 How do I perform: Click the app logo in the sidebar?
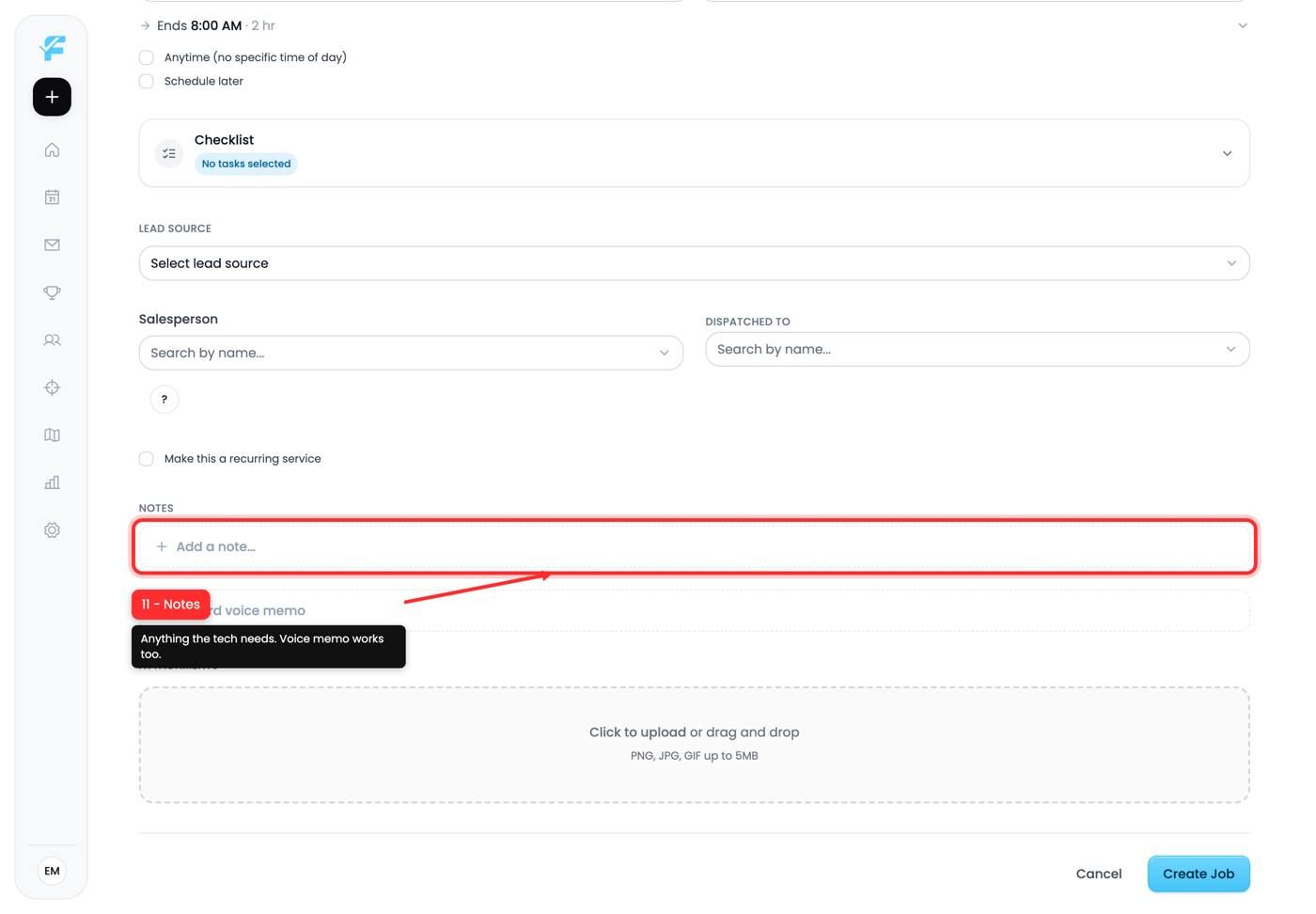tap(53, 48)
